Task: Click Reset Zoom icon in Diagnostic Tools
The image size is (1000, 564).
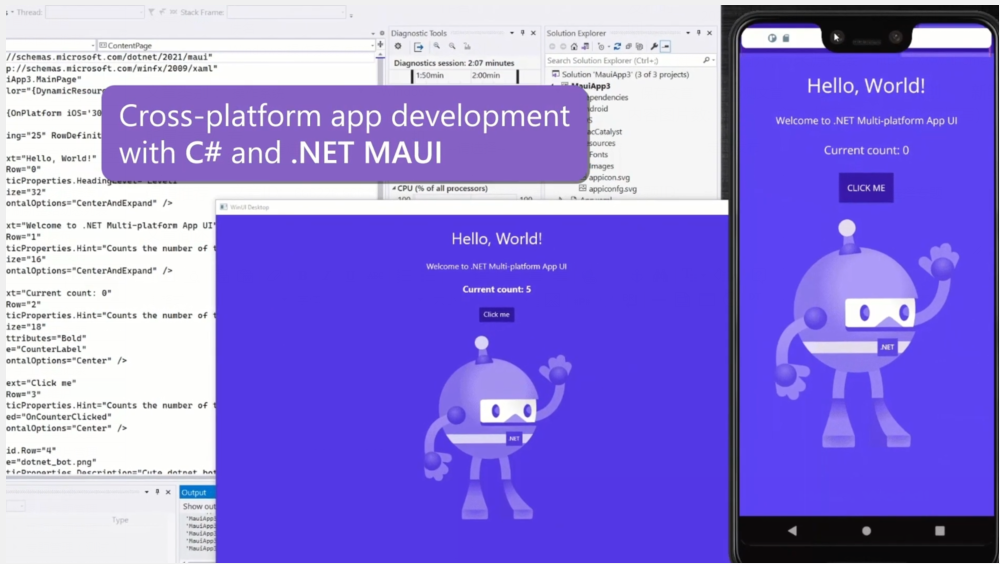Action: [467, 46]
